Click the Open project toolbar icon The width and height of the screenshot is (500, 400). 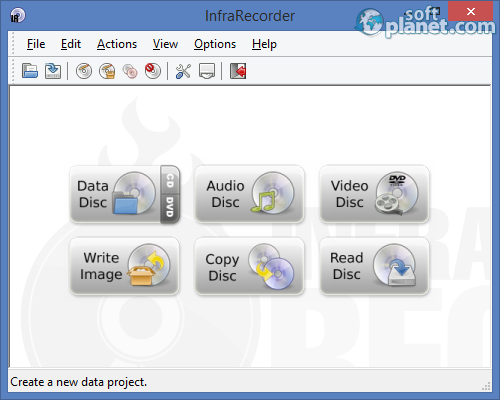point(30,71)
